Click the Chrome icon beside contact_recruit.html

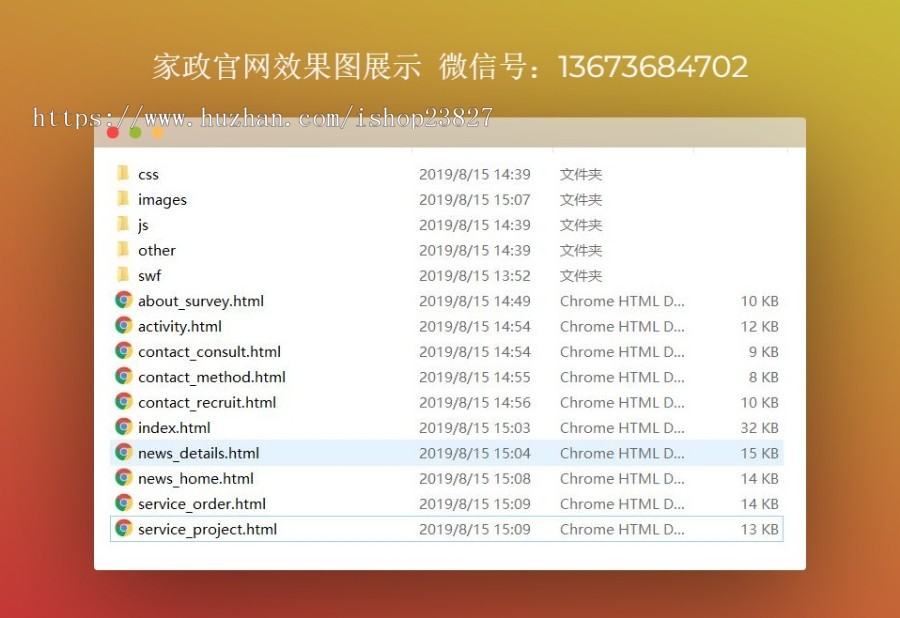coord(123,402)
